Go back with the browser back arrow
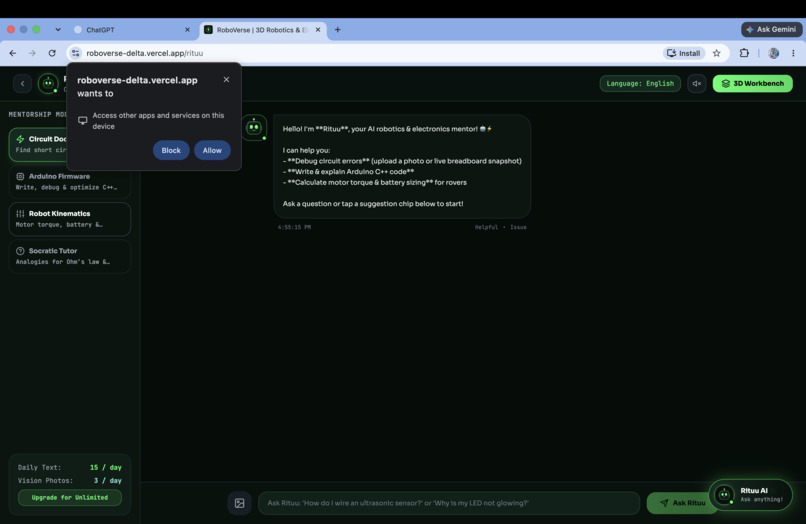 click(13, 53)
